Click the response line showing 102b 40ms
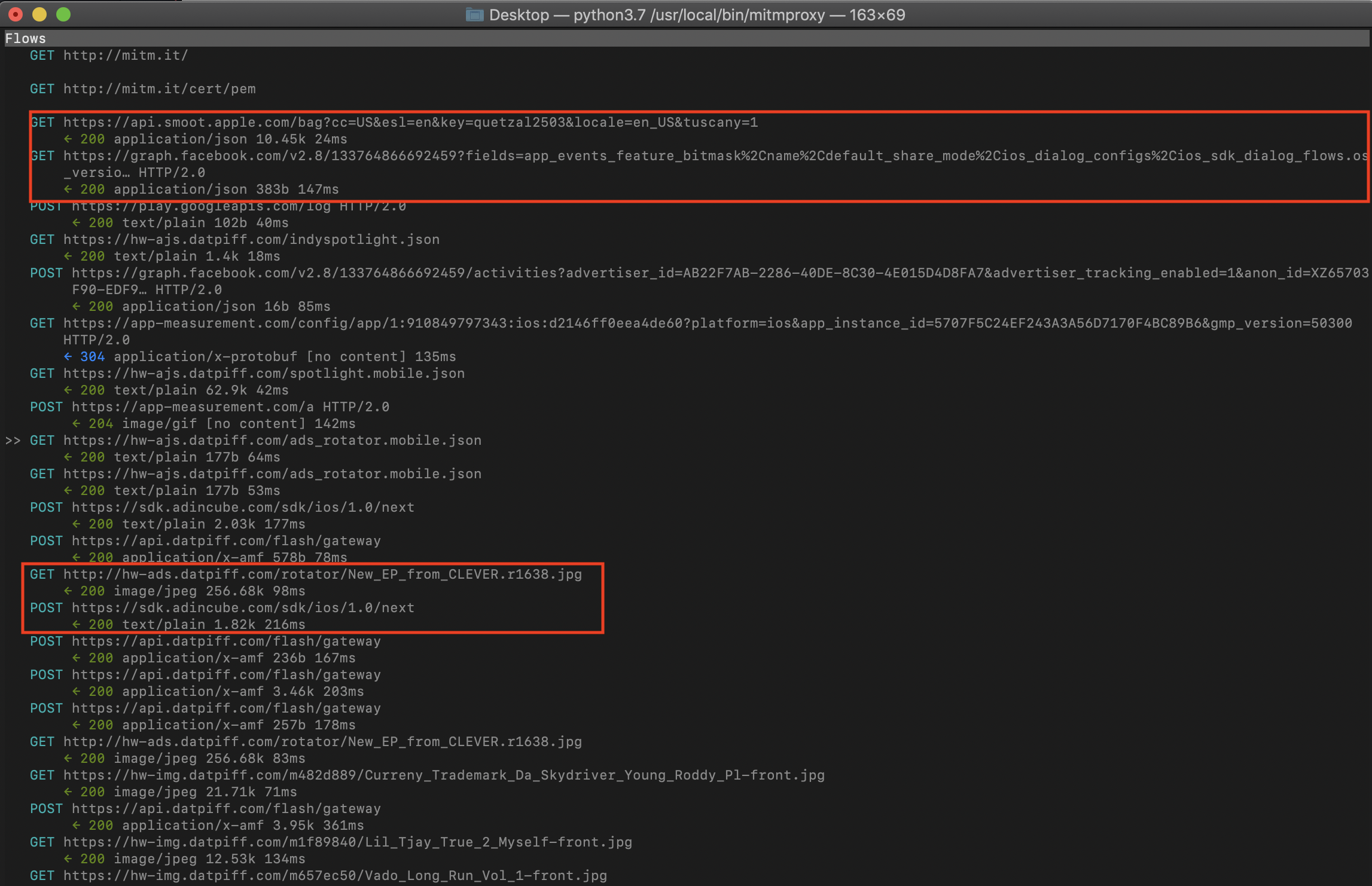1372x886 pixels. coord(180,223)
